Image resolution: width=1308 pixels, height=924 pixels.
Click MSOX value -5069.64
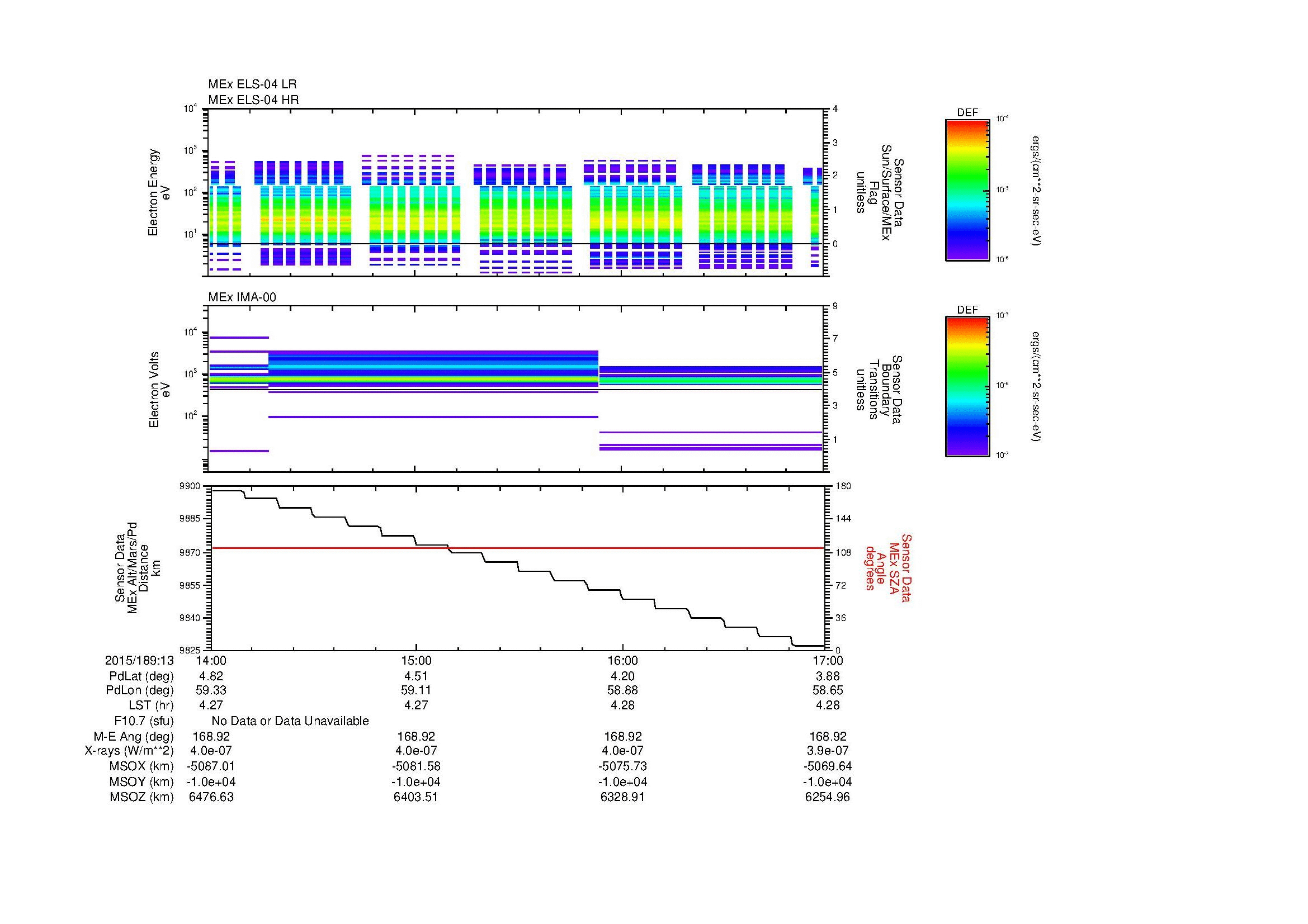click(828, 766)
